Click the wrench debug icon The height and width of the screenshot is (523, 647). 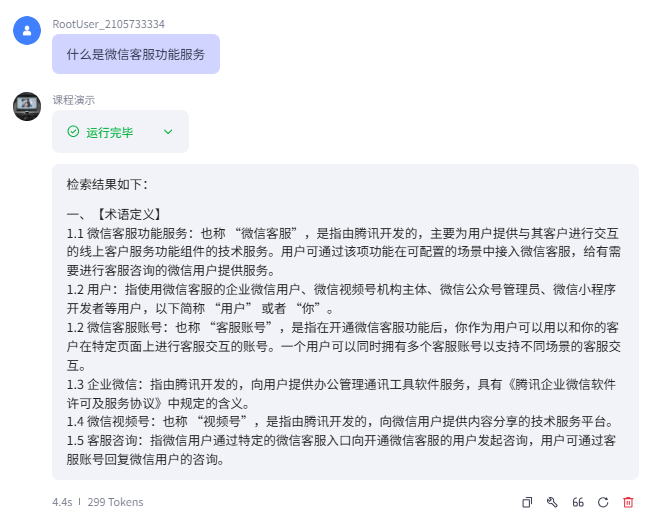pyautogui.click(x=553, y=502)
